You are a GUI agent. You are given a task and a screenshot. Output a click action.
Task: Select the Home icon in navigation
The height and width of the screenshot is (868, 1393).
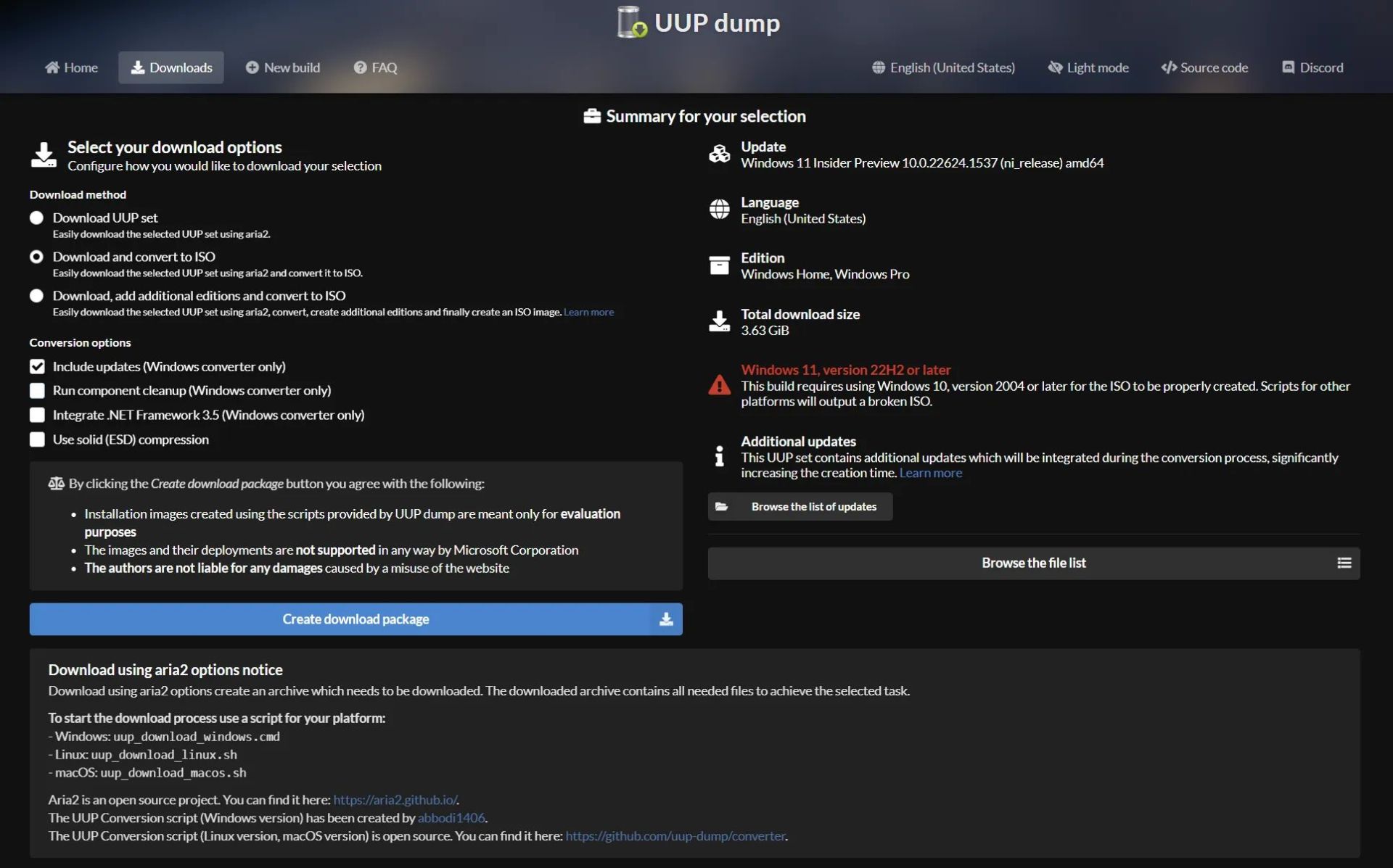point(54,67)
